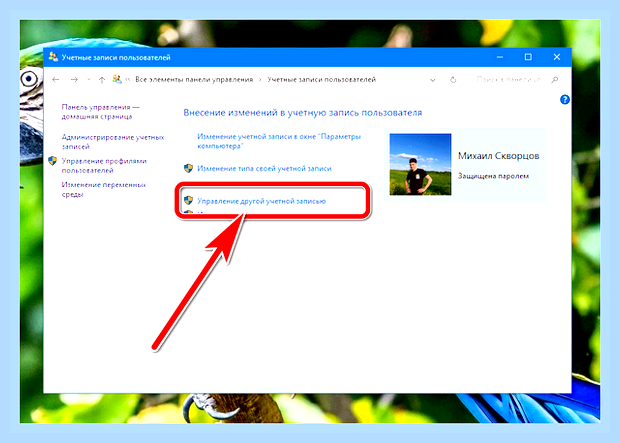Open recent locations dropdown beside forward arrow
Image resolution: width=620 pixels, height=443 pixels.
[x=89, y=80]
